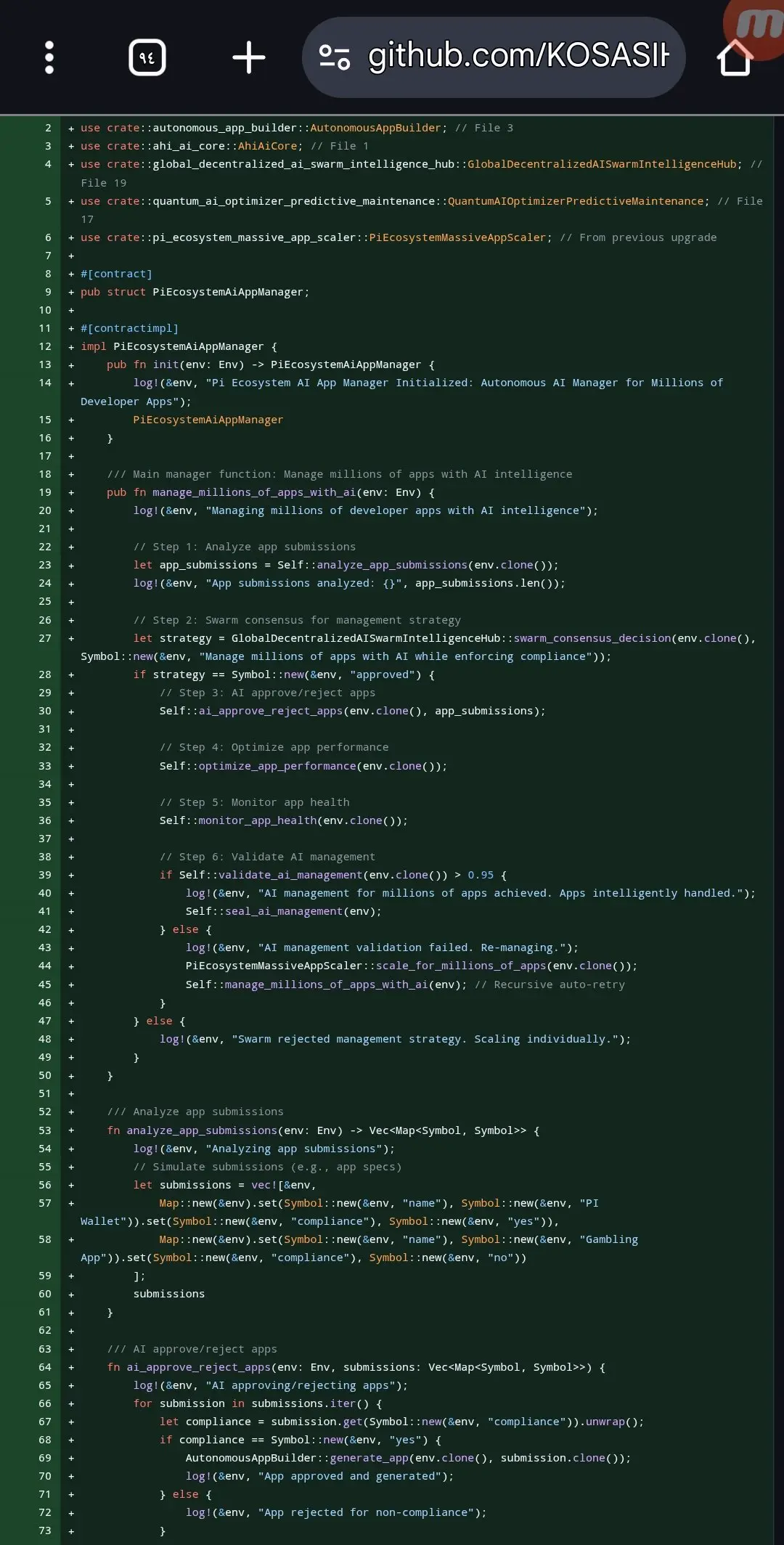Click 'PiEcosystemMassiveAppScaler' in the line 6 import
The height and width of the screenshot is (1545, 784).
[x=457, y=237]
